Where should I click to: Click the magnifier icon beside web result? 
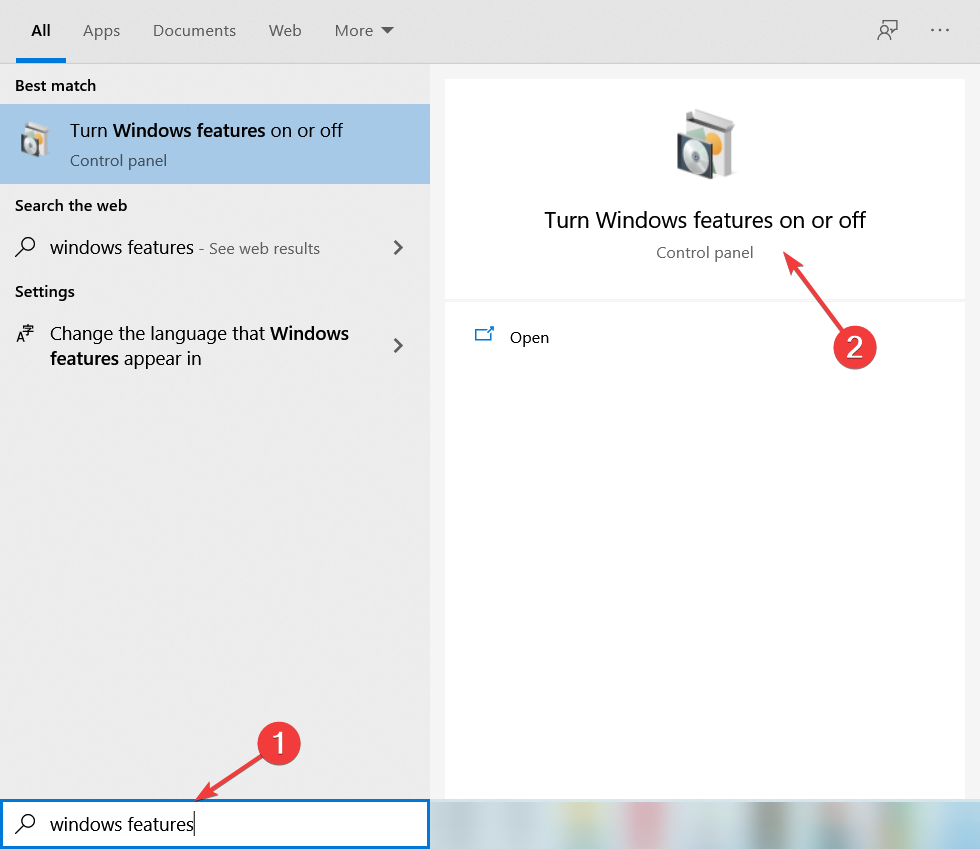click(x=25, y=247)
